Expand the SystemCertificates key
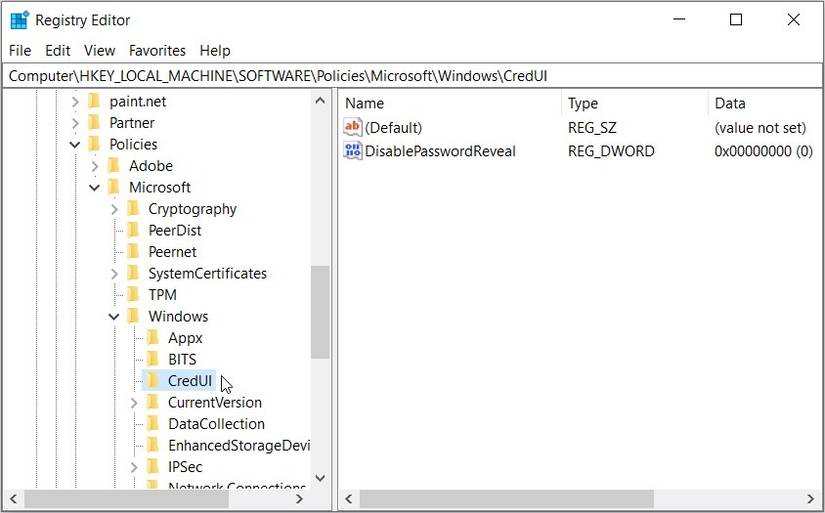The width and height of the screenshot is (825, 513). tap(114, 274)
